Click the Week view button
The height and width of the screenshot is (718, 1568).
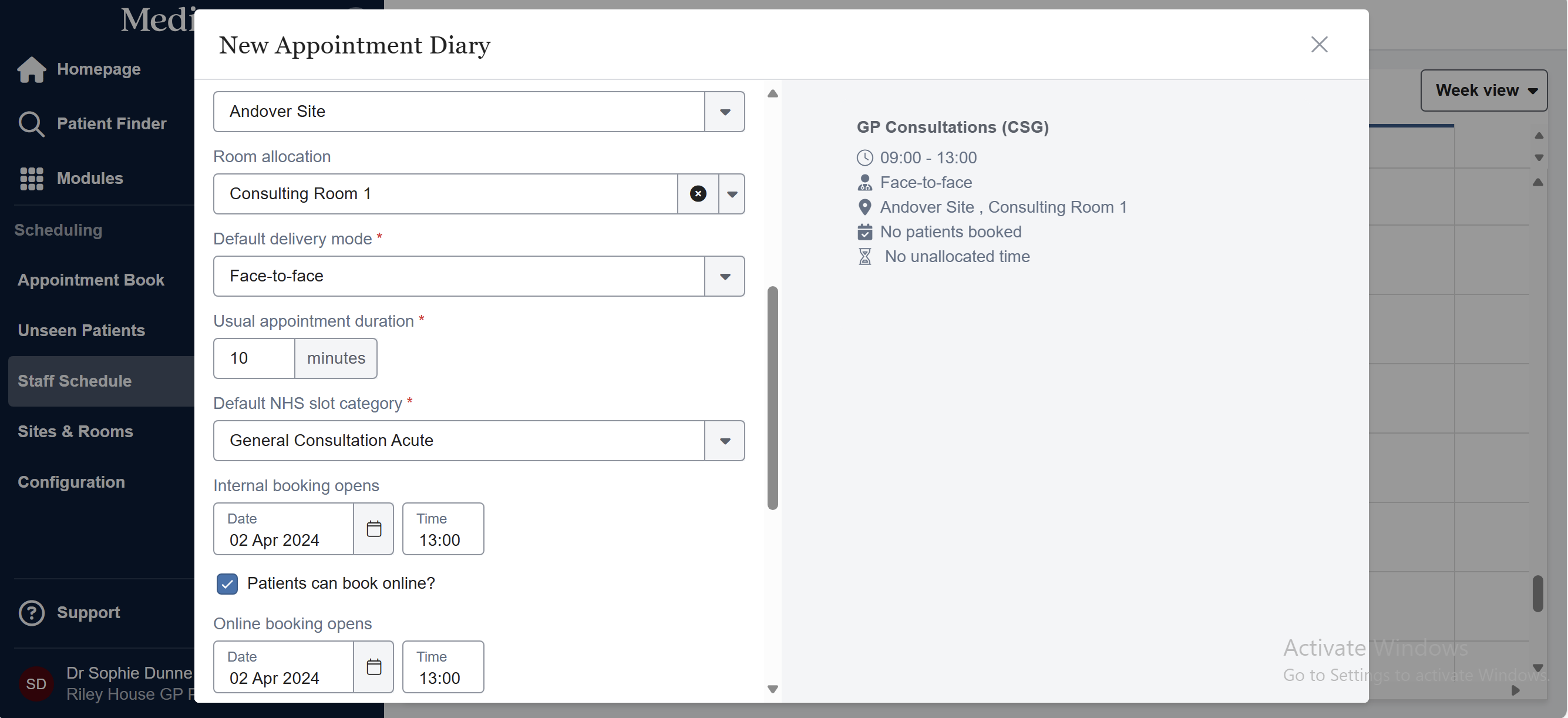1483,90
